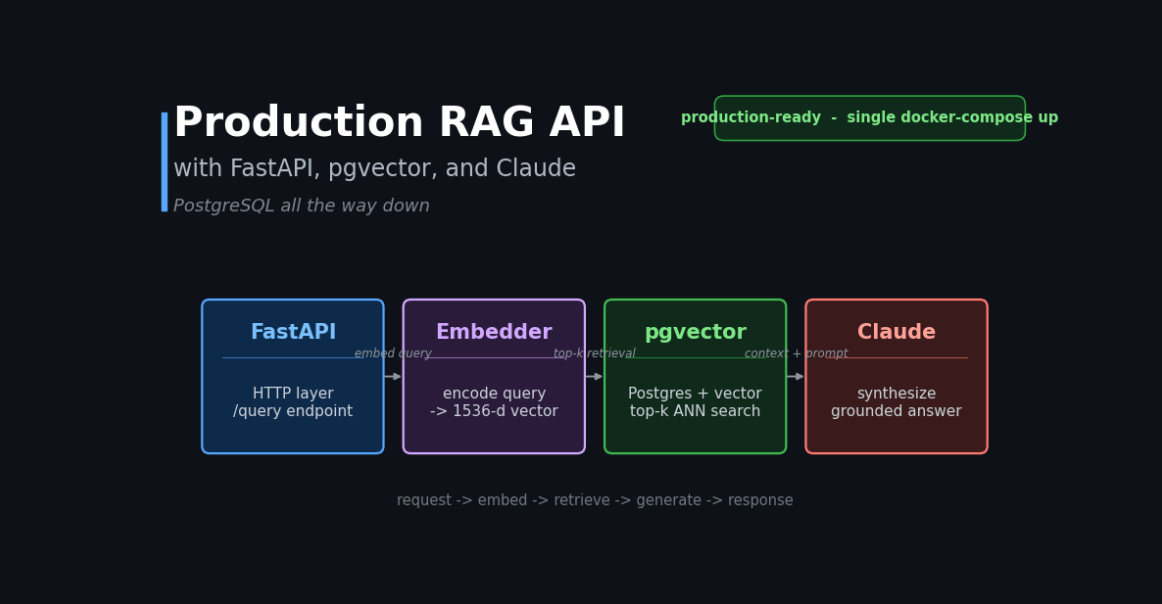Select the FastAPI box heading

[293, 332]
